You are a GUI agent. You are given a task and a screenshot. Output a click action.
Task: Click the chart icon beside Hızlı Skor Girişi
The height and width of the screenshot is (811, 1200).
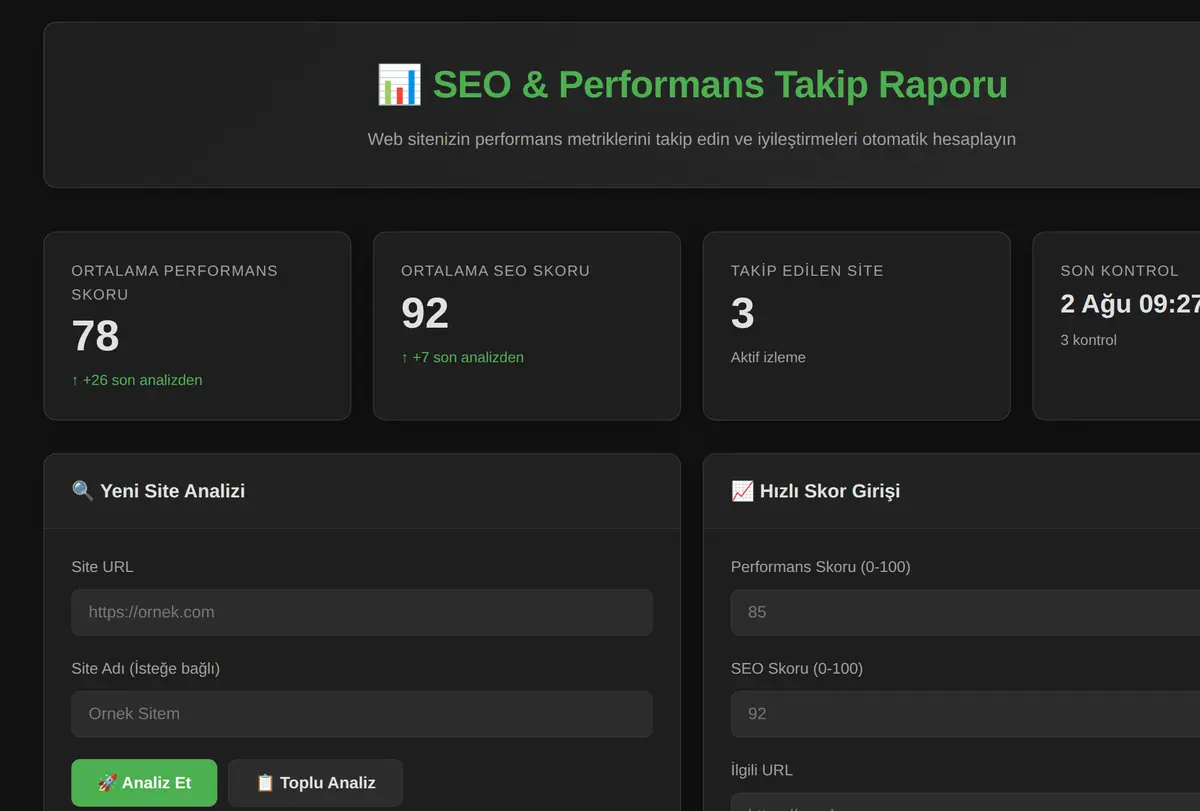tap(742, 491)
